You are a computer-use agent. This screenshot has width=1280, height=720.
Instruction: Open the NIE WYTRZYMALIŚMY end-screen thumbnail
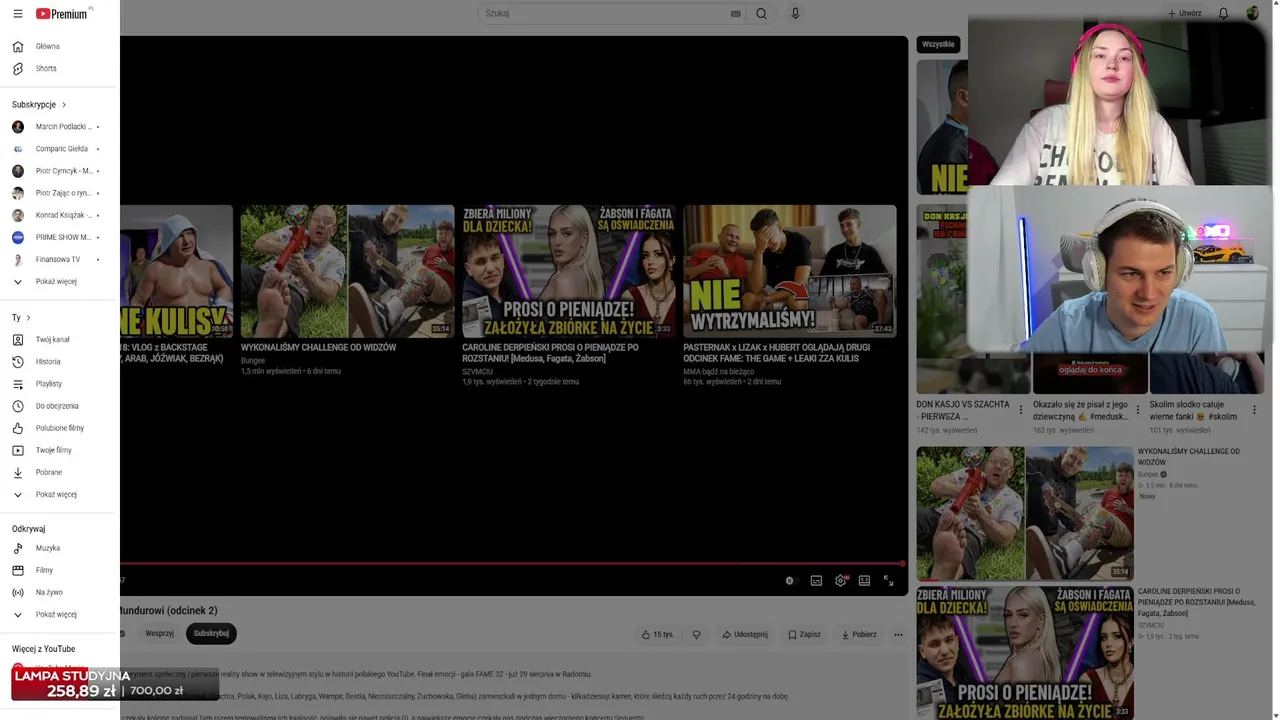click(x=790, y=271)
